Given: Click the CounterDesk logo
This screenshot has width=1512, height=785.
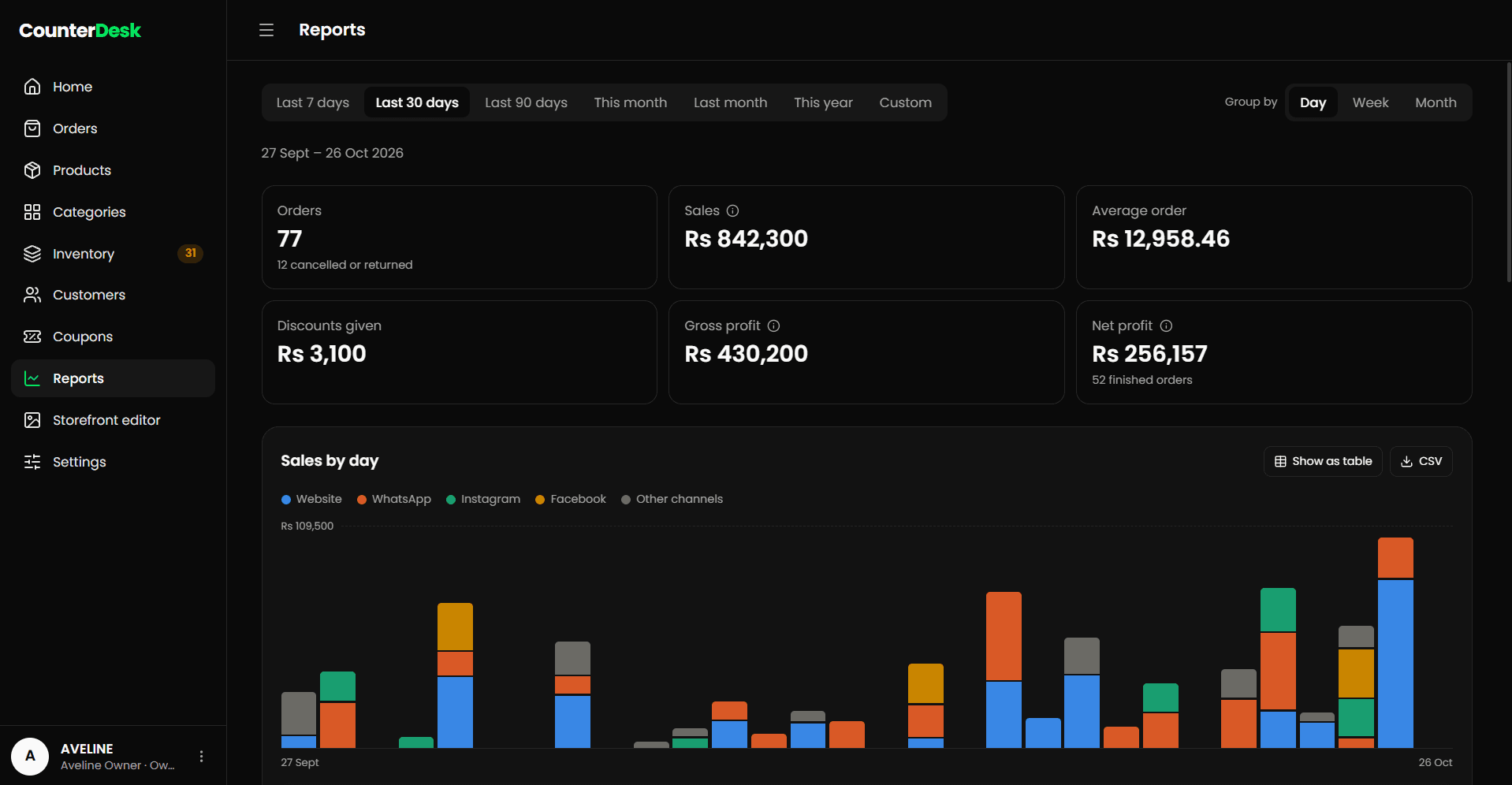Looking at the screenshot, I should tap(80, 31).
